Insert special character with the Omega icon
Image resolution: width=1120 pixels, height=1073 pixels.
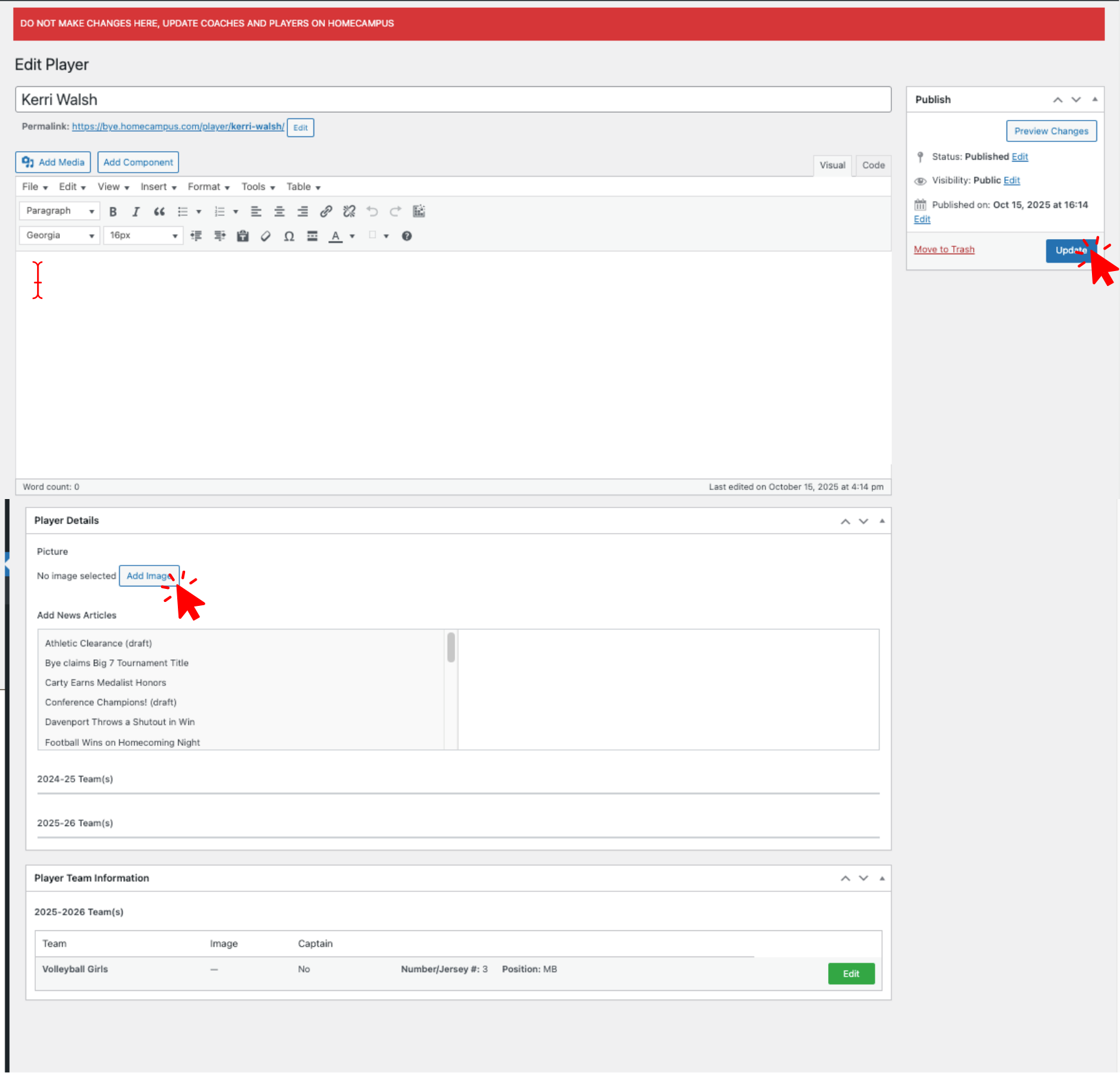(x=289, y=236)
